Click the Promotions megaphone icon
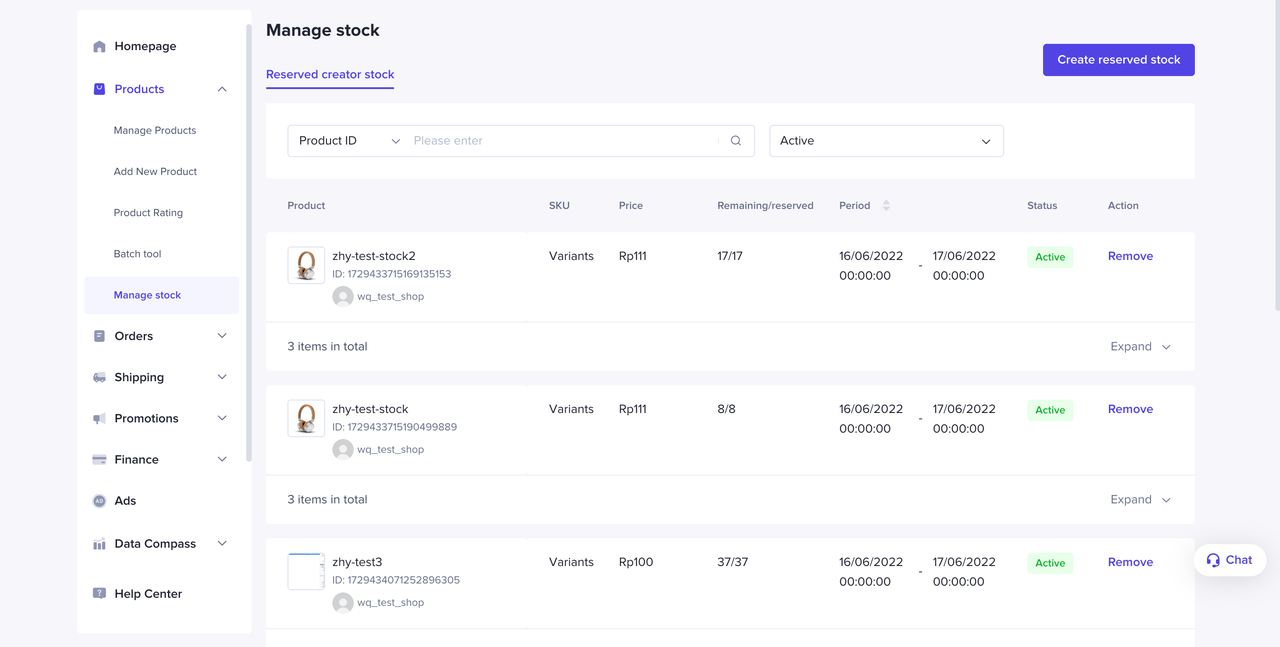This screenshot has width=1280, height=647. [x=99, y=419]
